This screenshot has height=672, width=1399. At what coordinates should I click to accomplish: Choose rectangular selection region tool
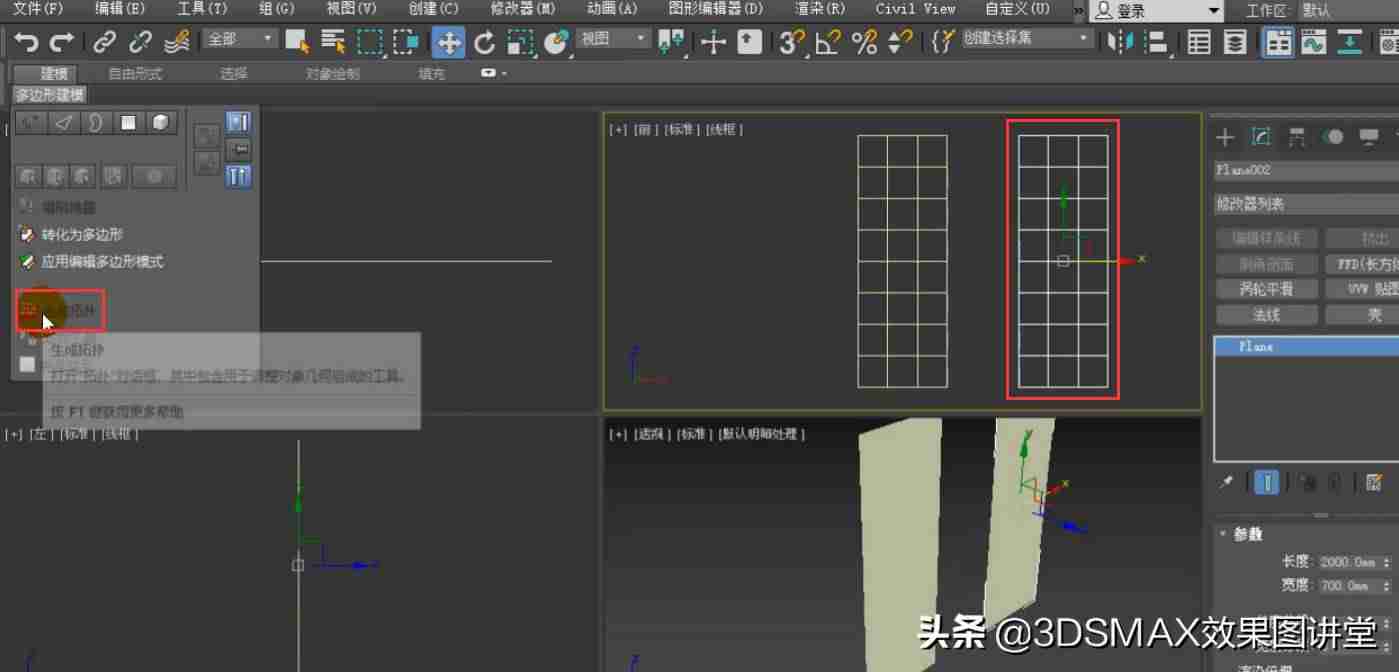click(x=370, y=42)
